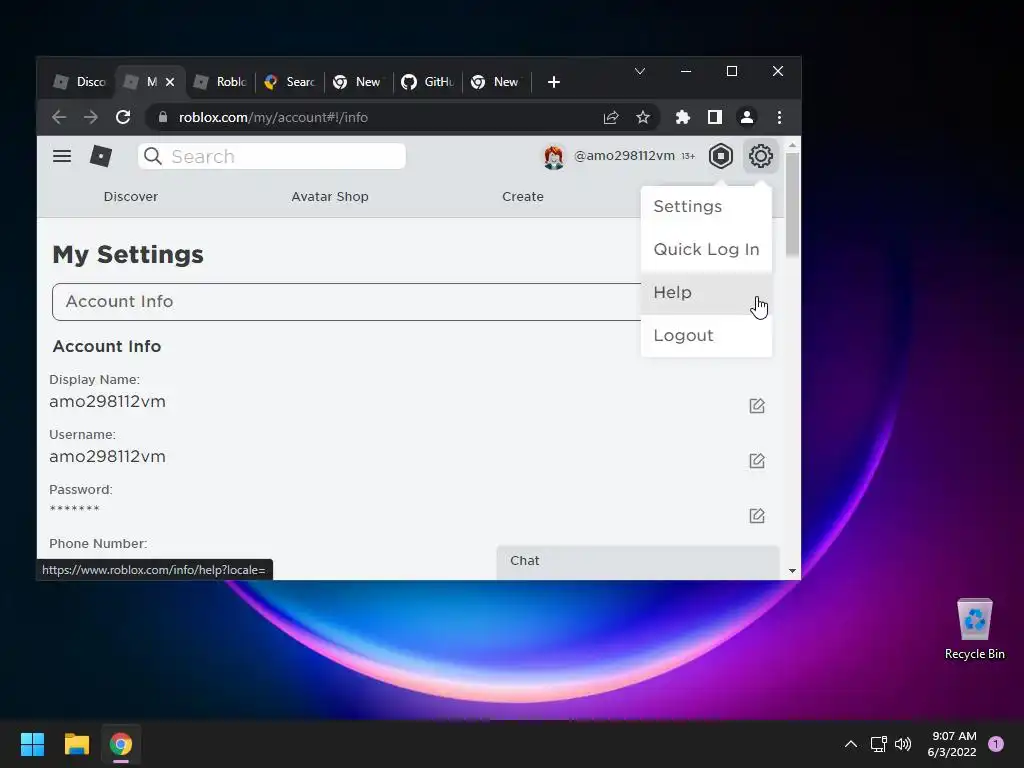Open the tab search dropdown arrow

pyautogui.click(x=640, y=71)
